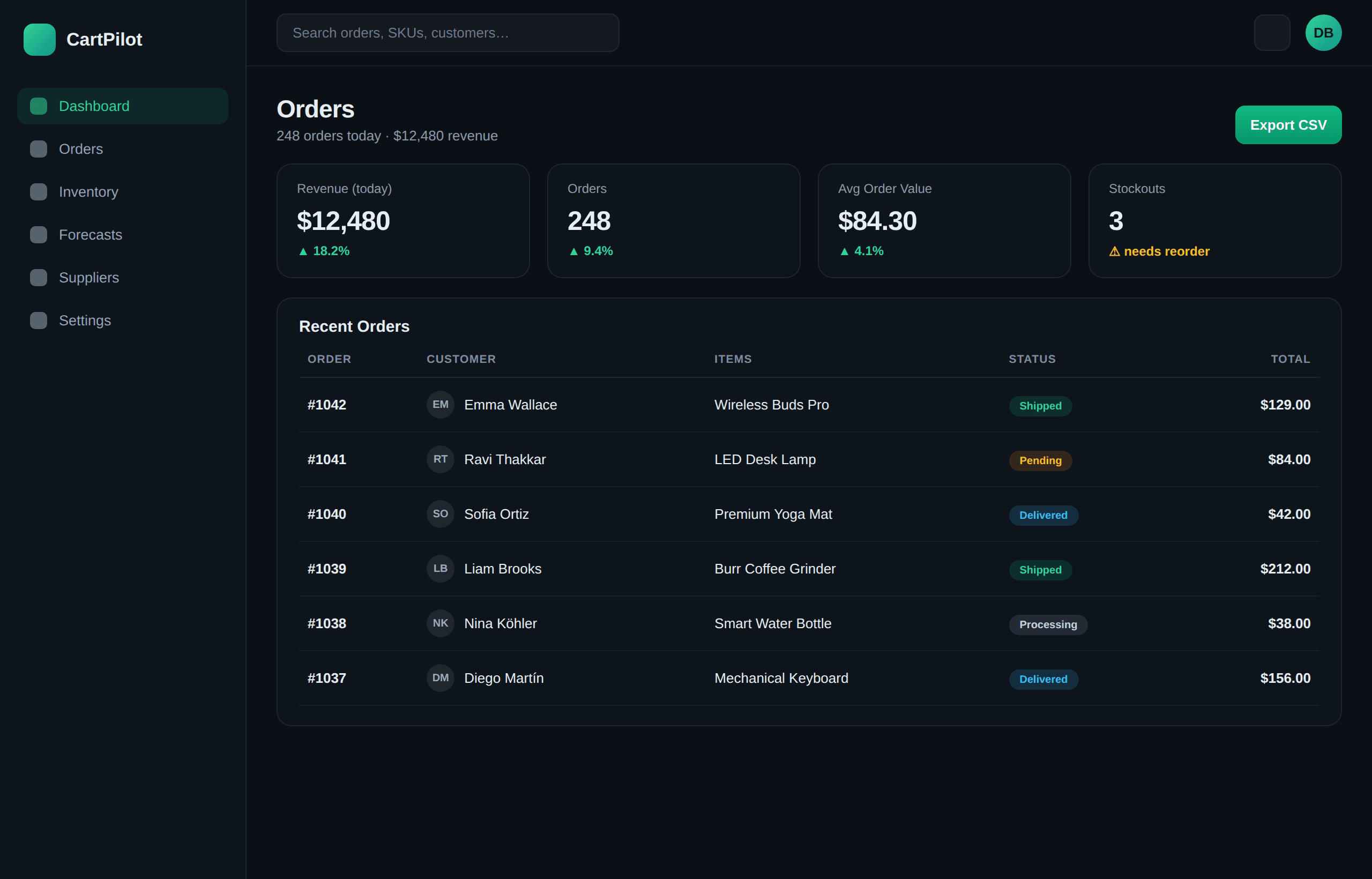
Task: Open the Revenue (today) card
Action: coord(403,221)
